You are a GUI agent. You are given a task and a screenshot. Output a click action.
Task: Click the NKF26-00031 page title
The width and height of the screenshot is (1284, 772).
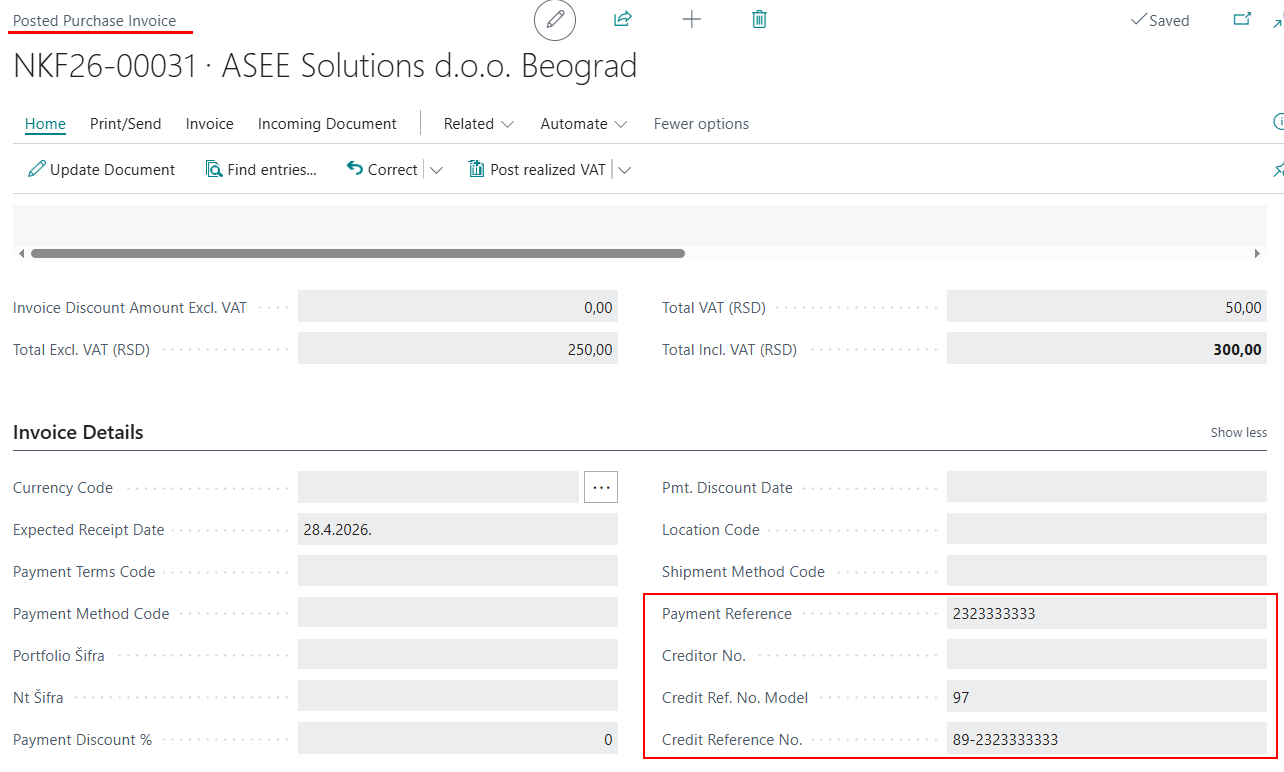point(325,66)
